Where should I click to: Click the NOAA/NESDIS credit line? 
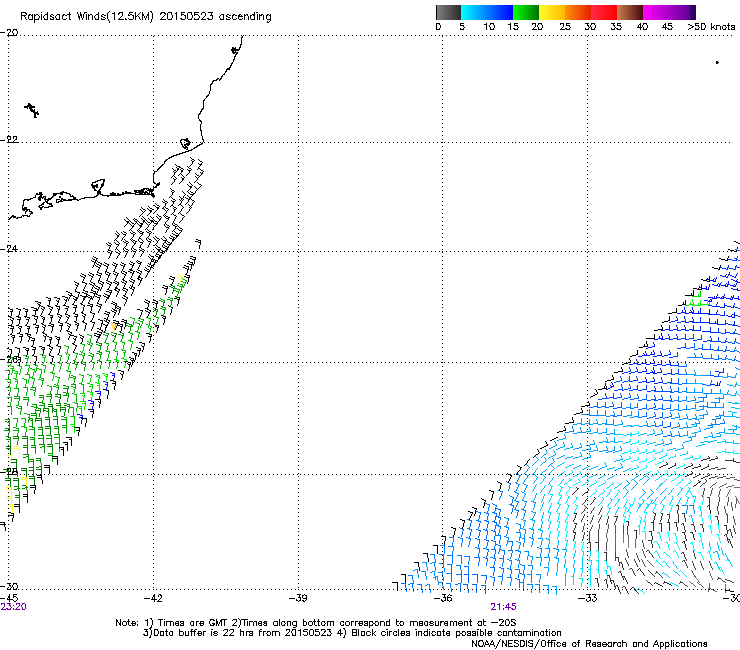coord(589,644)
